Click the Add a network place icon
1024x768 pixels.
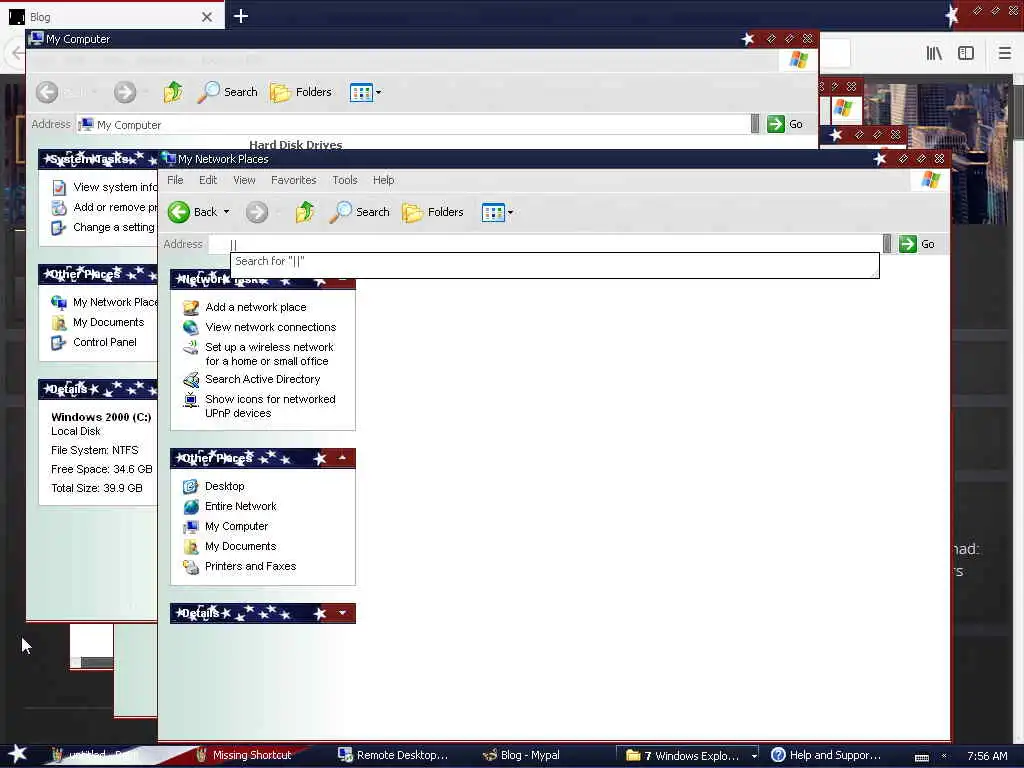(x=191, y=307)
